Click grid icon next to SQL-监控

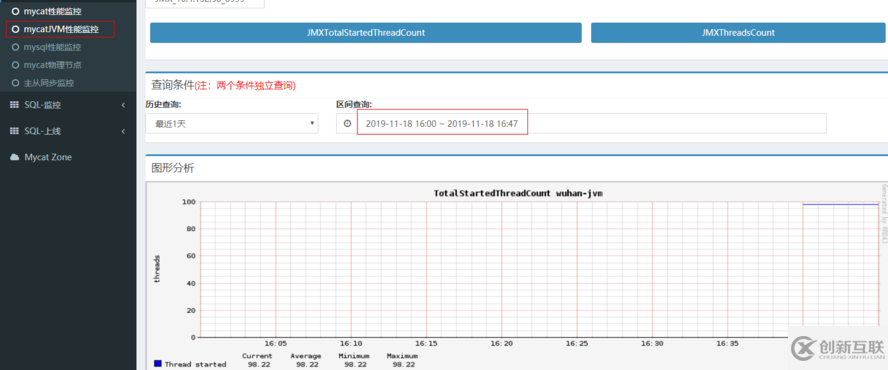point(15,105)
